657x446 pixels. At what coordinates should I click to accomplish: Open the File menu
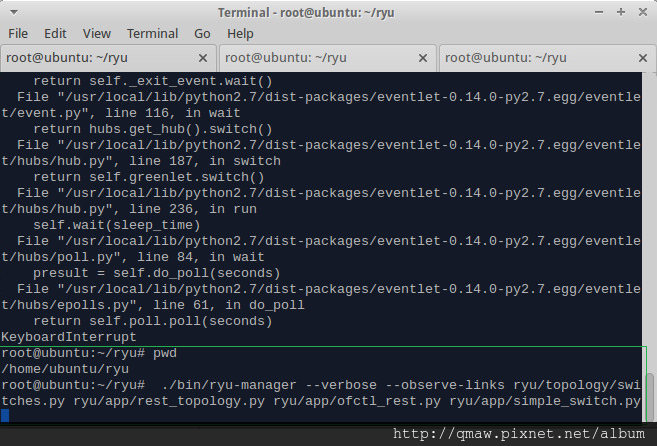pos(18,33)
